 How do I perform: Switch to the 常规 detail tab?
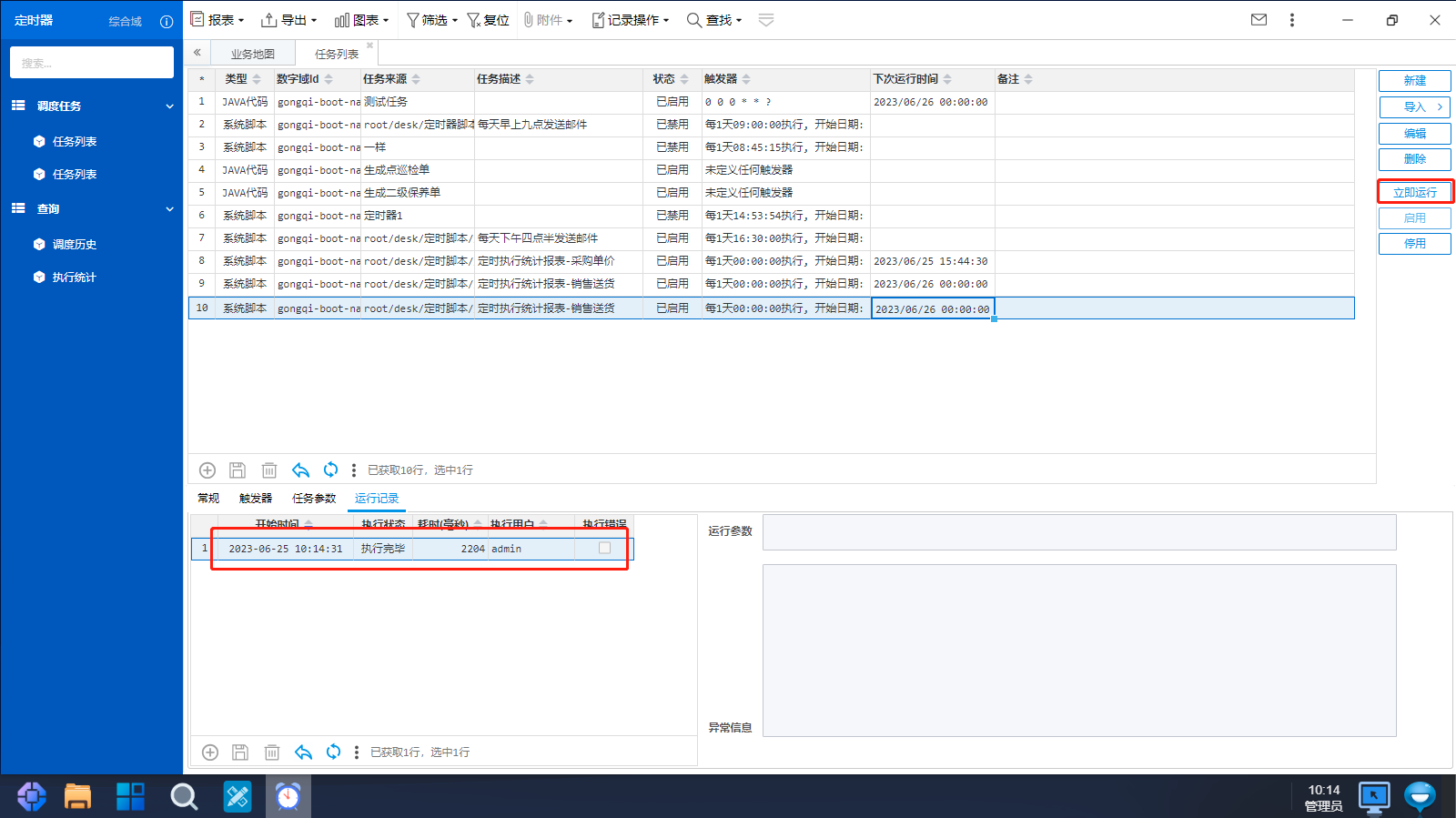coord(208,499)
